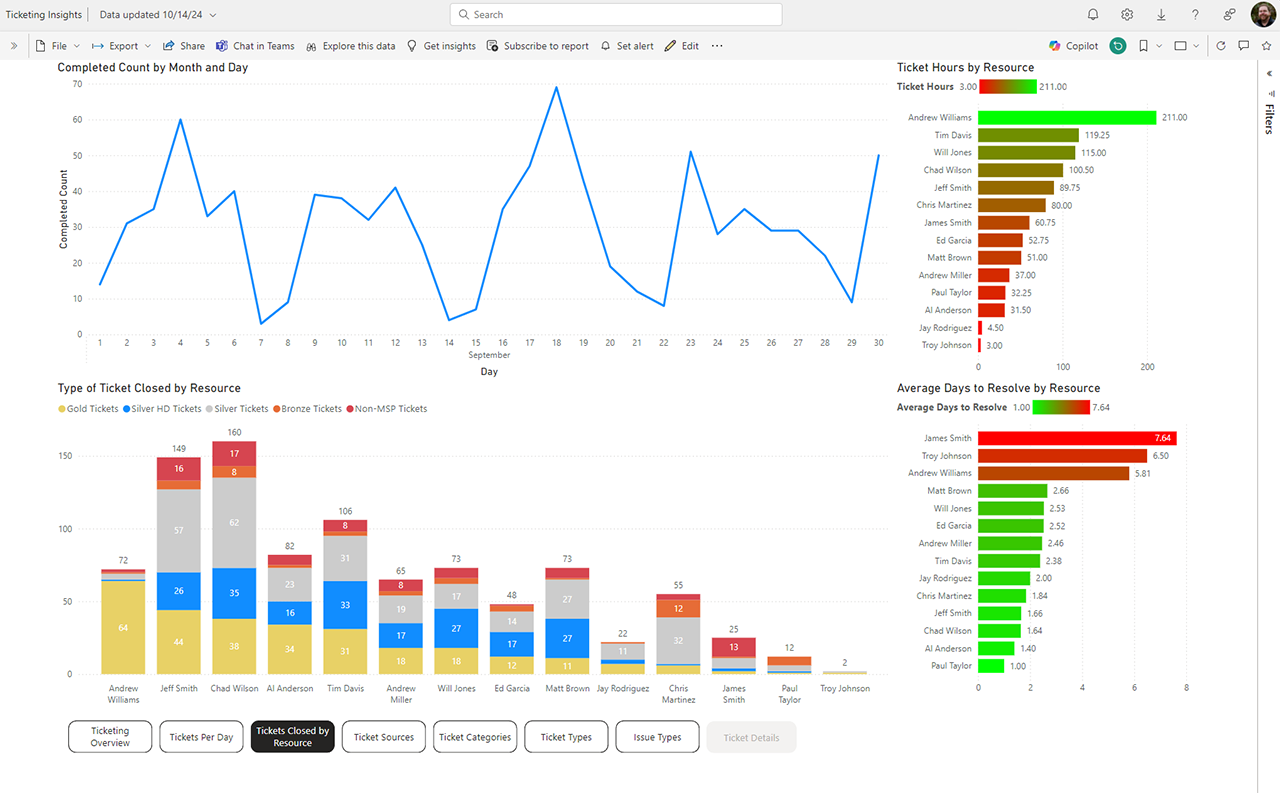Select Silver HD Tickets legend item

point(162,409)
